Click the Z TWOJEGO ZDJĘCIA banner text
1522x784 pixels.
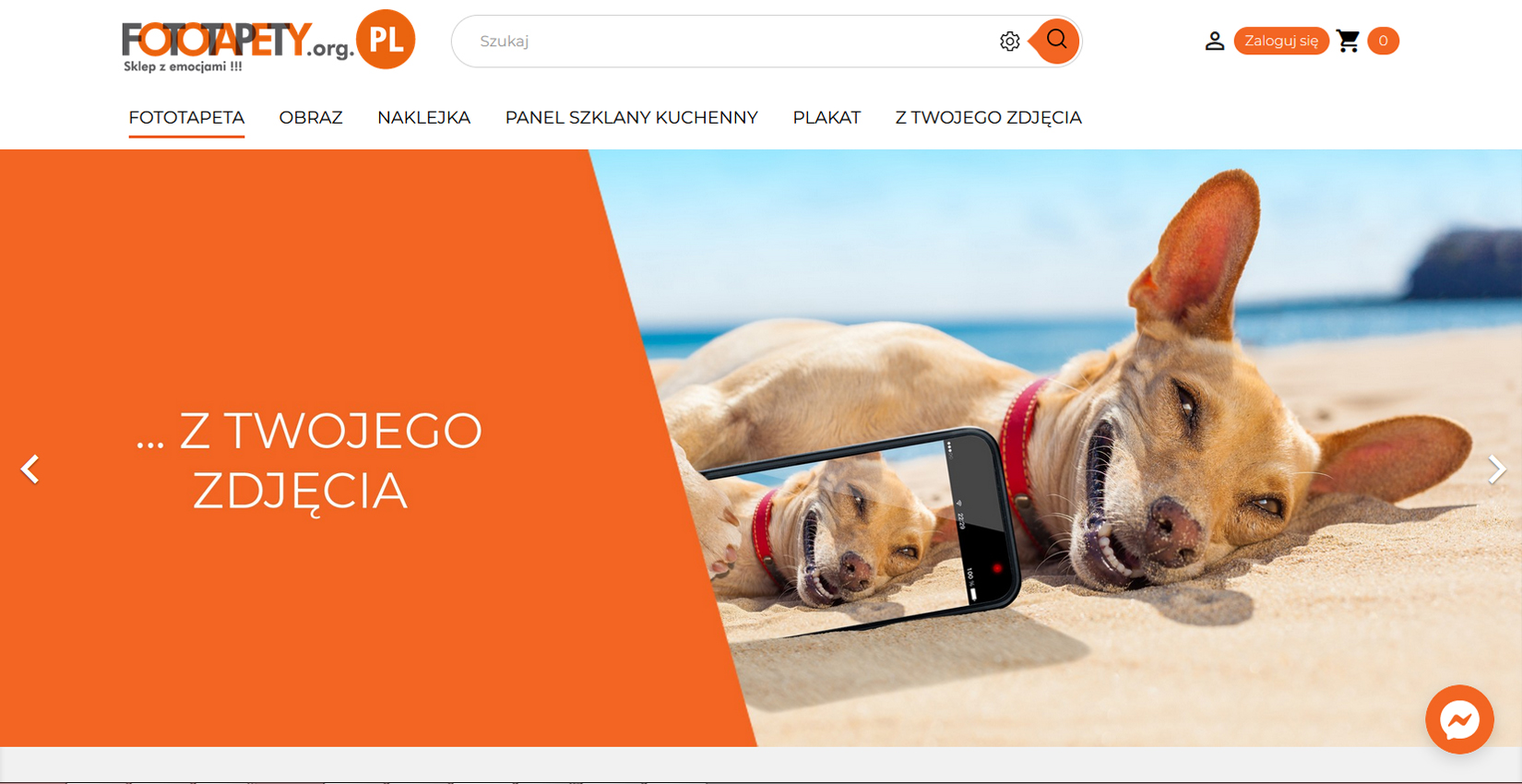(309, 460)
